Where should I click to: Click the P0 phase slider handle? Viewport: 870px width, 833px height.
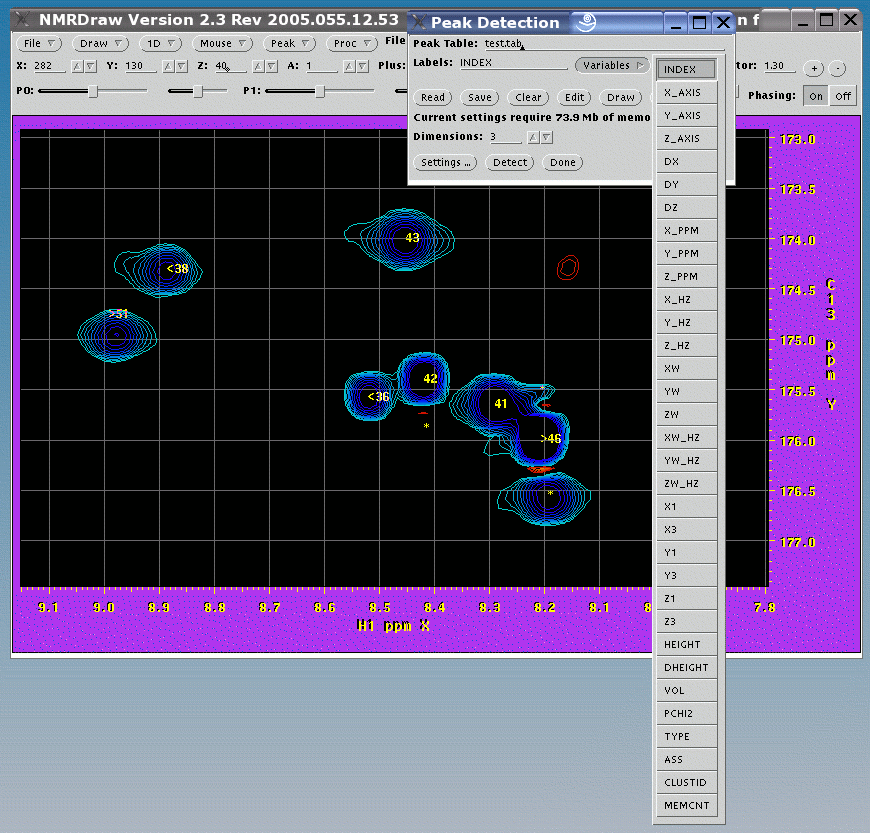[93, 91]
